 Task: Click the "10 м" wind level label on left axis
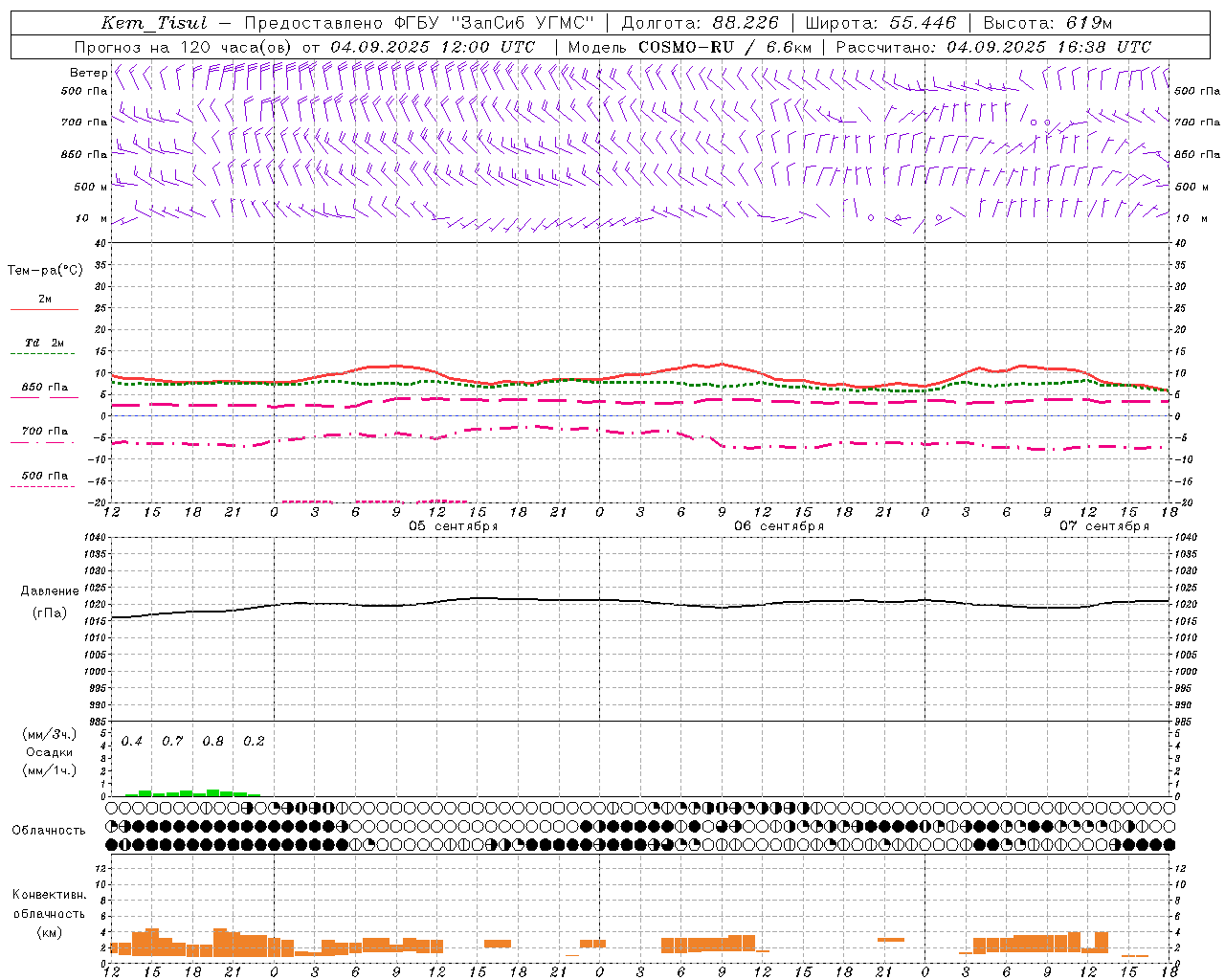[91, 218]
